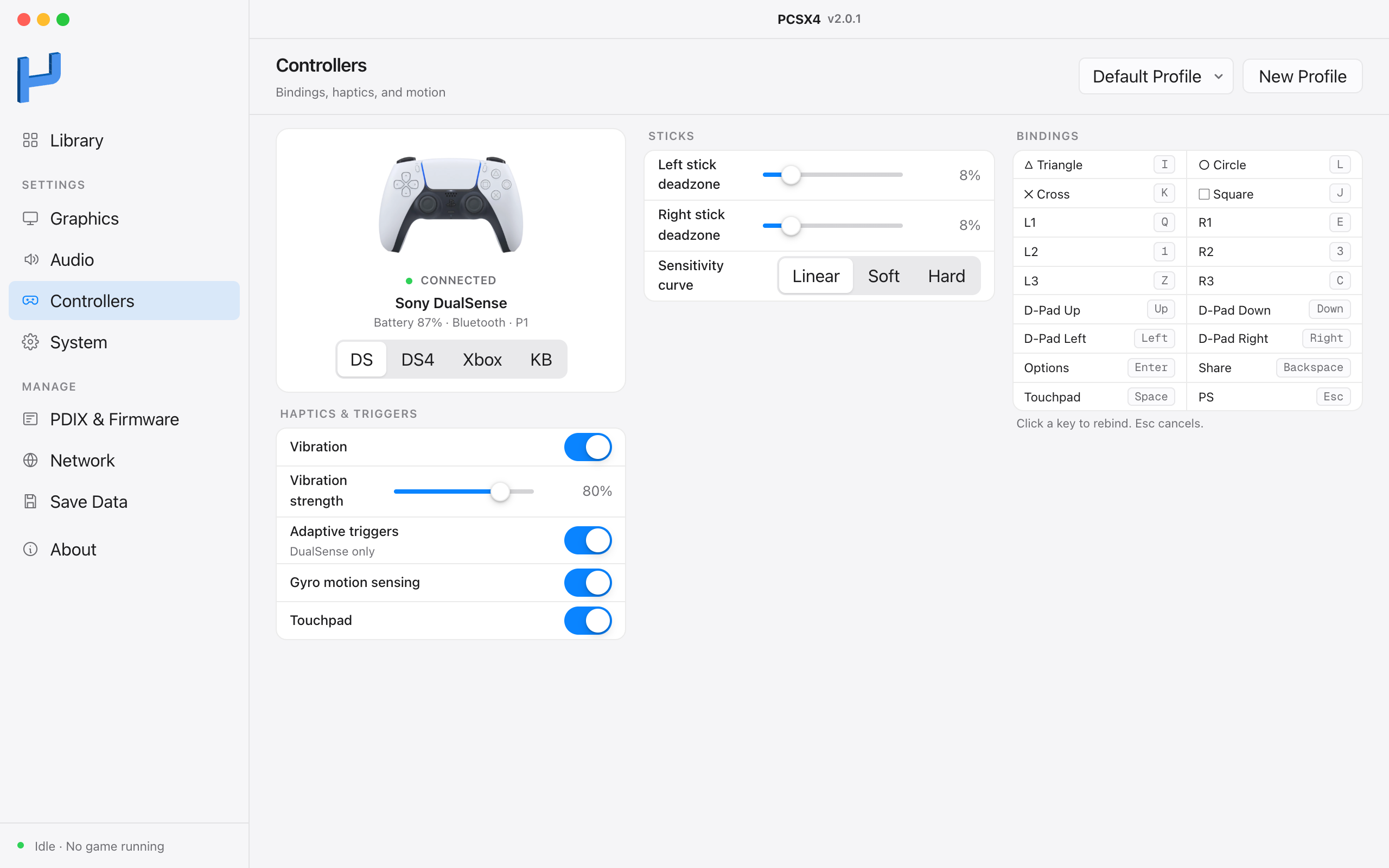The width and height of the screenshot is (1389, 868).
Task: Click the 80% vibration strength value
Action: (597, 491)
